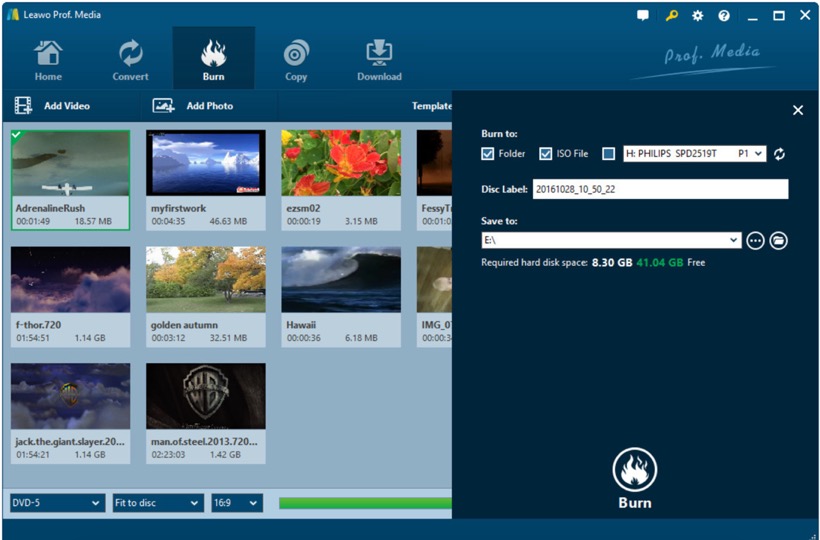
Task: Open the settings gear icon
Action: point(698,16)
